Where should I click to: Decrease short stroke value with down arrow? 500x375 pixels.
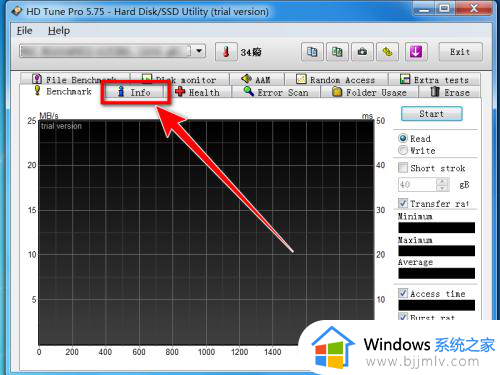point(443,188)
